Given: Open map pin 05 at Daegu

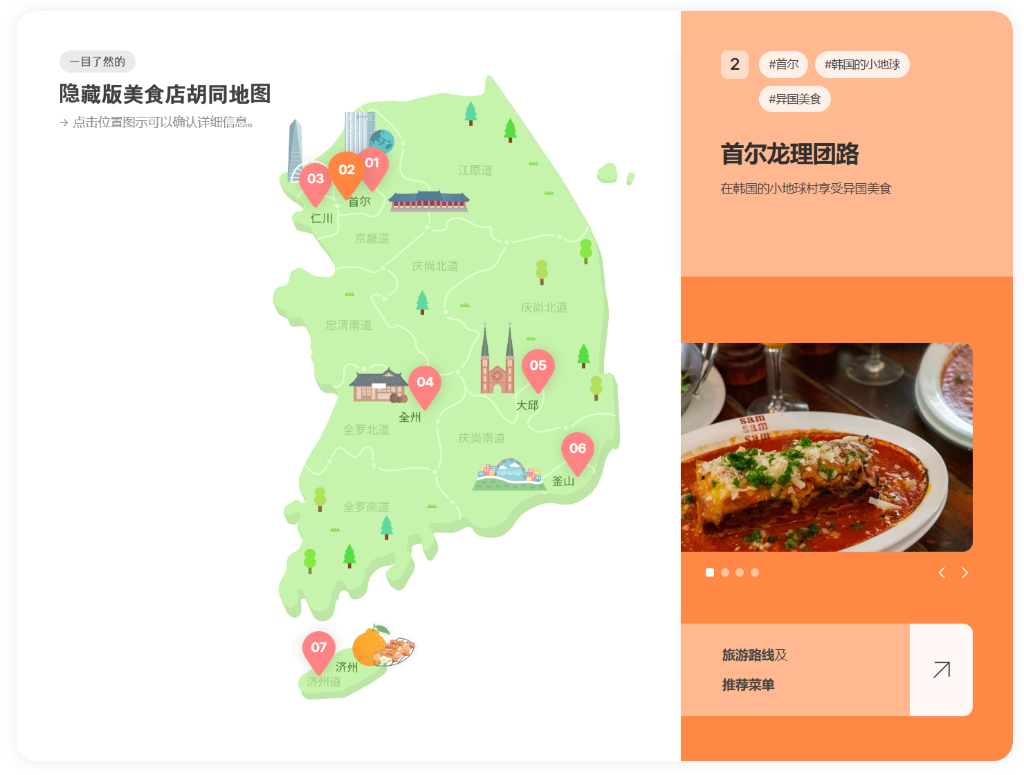Looking at the screenshot, I should tap(538, 369).
